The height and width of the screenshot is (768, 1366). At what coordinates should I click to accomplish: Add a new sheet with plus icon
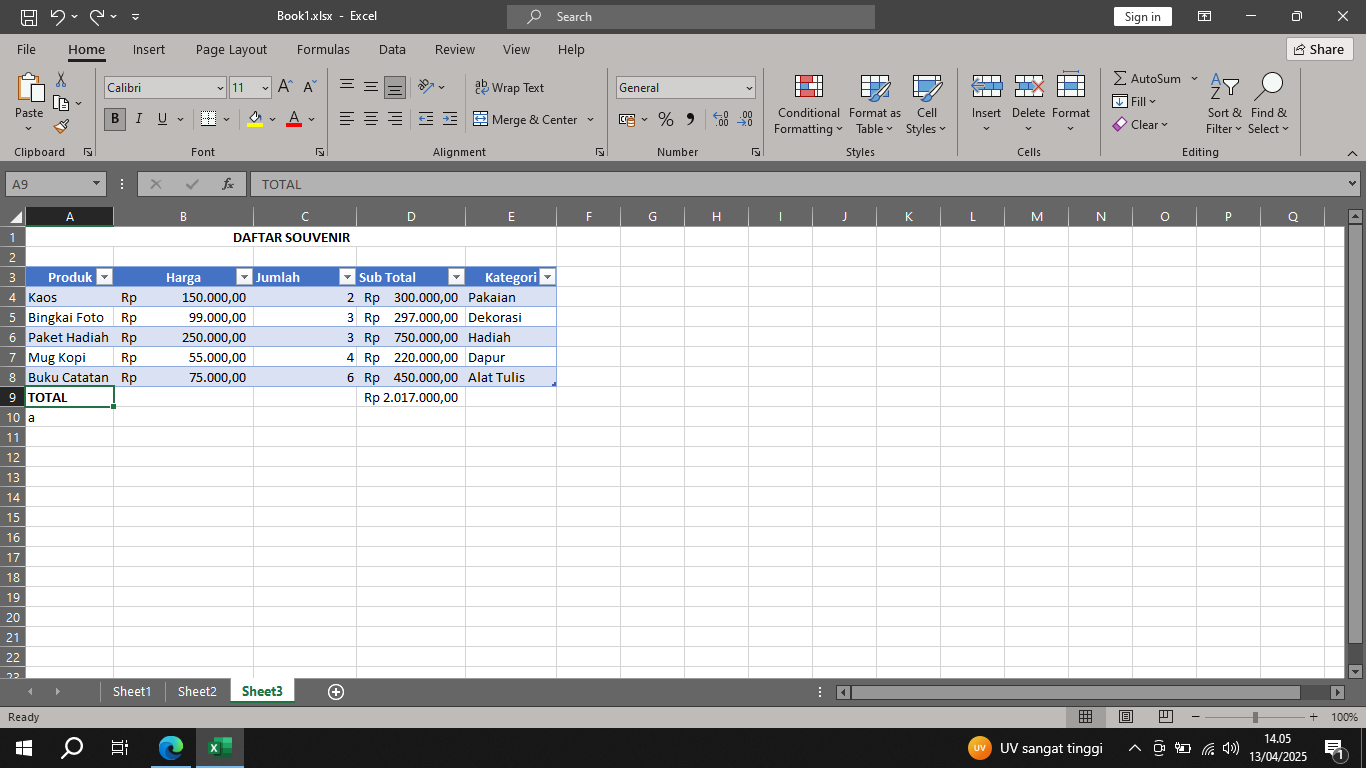click(x=336, y=692)
